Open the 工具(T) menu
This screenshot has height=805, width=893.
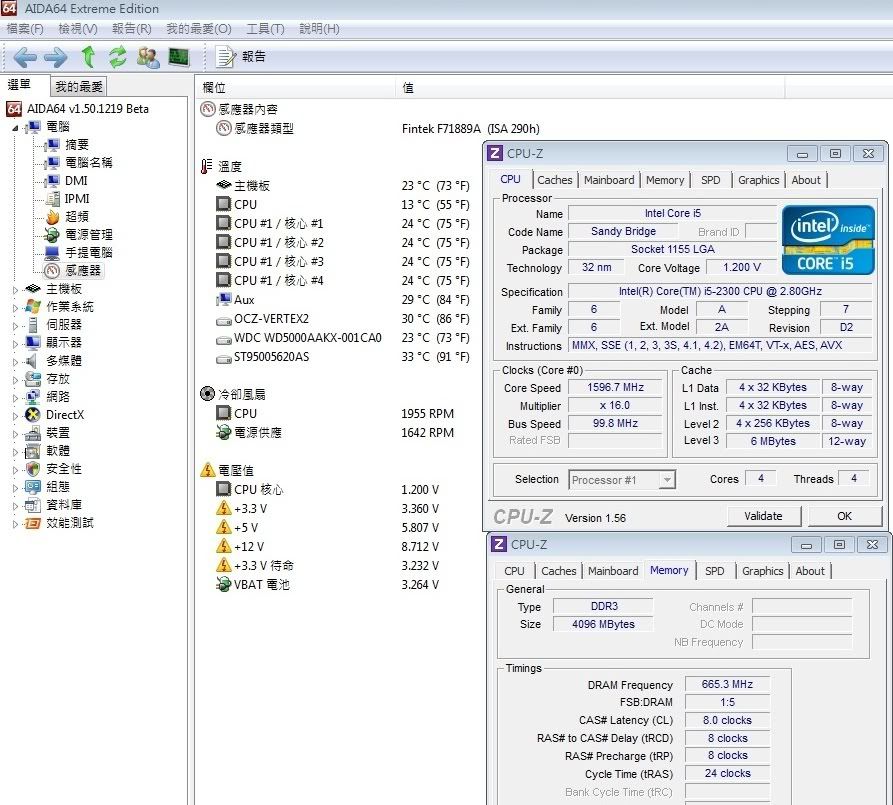(265, 28)
